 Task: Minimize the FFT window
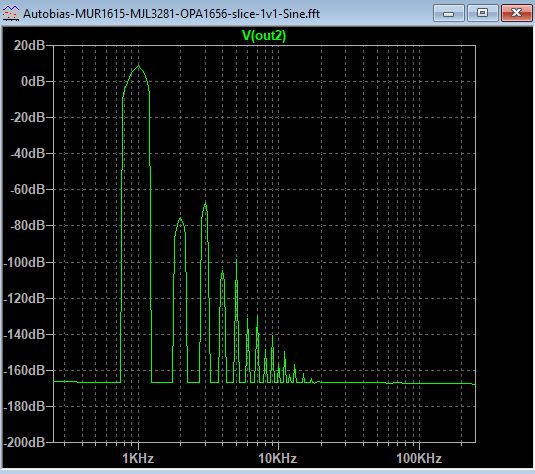coord(448,13)
